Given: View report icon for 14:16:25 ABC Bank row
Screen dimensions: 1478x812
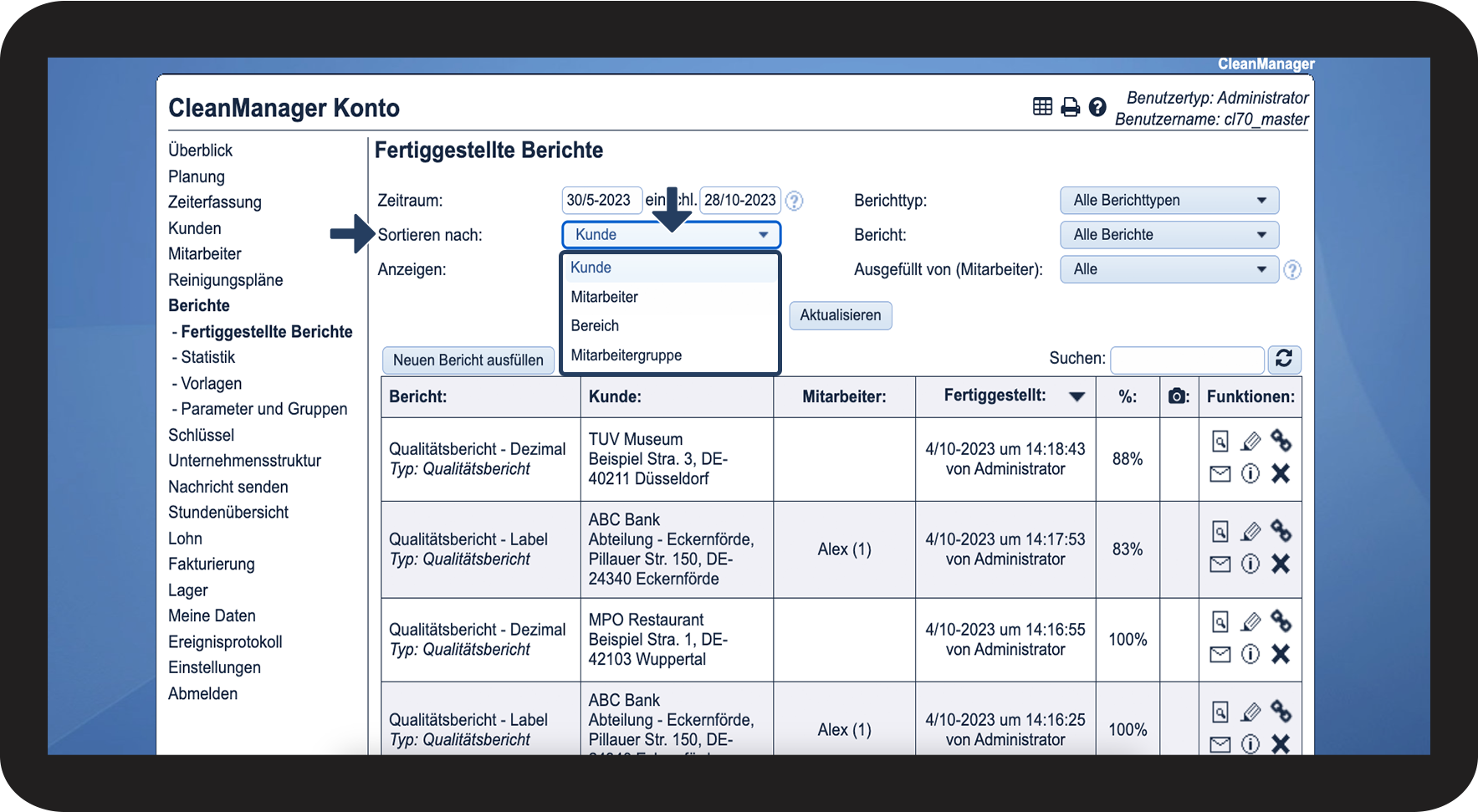Looking at the screenshot, I should (x=1220, y=712).
